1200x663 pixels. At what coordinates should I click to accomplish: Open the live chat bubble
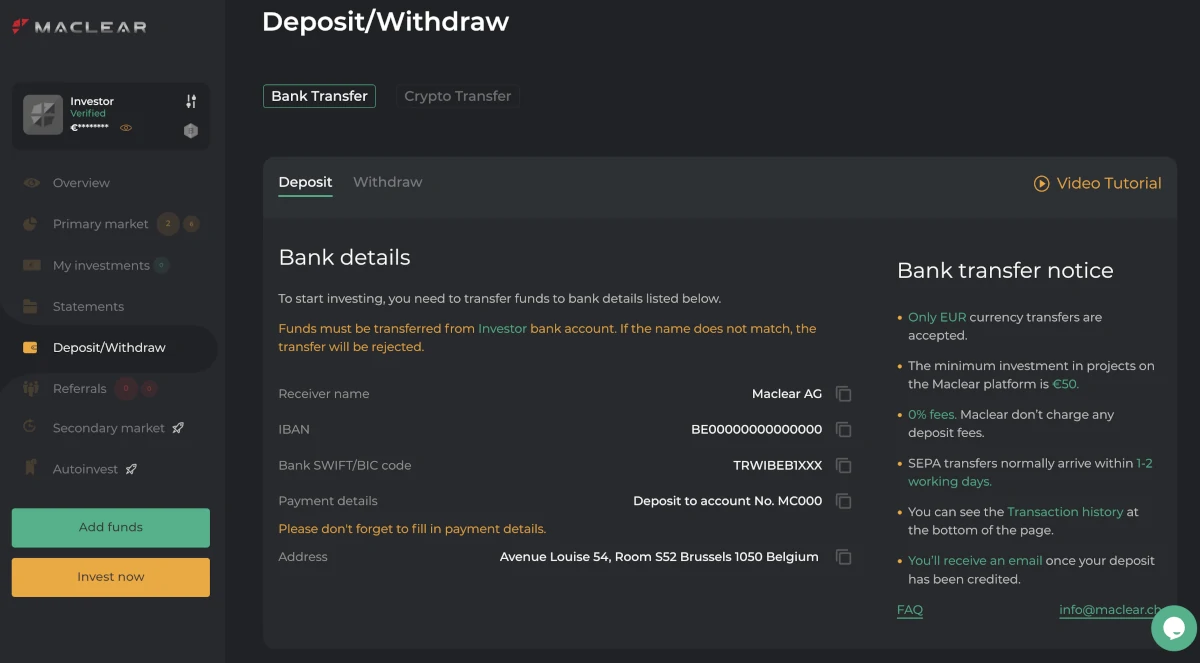(1174, 628)
